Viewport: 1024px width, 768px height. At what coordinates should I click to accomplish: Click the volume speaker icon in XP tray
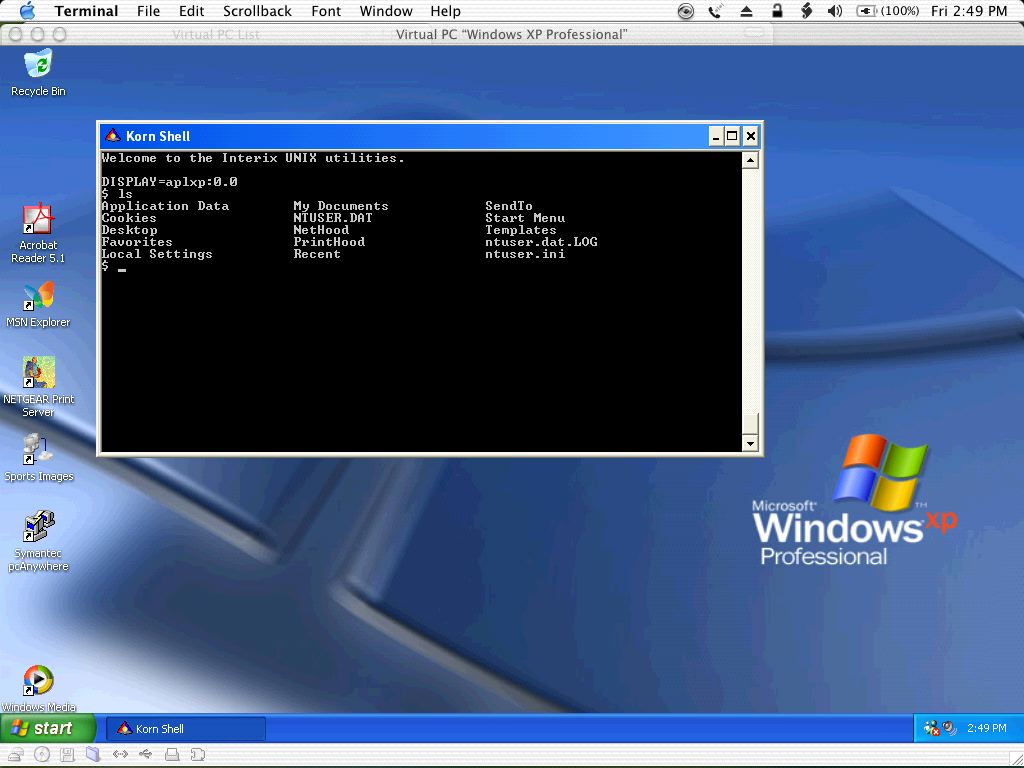pyautogui.click(x=949, y=729)
